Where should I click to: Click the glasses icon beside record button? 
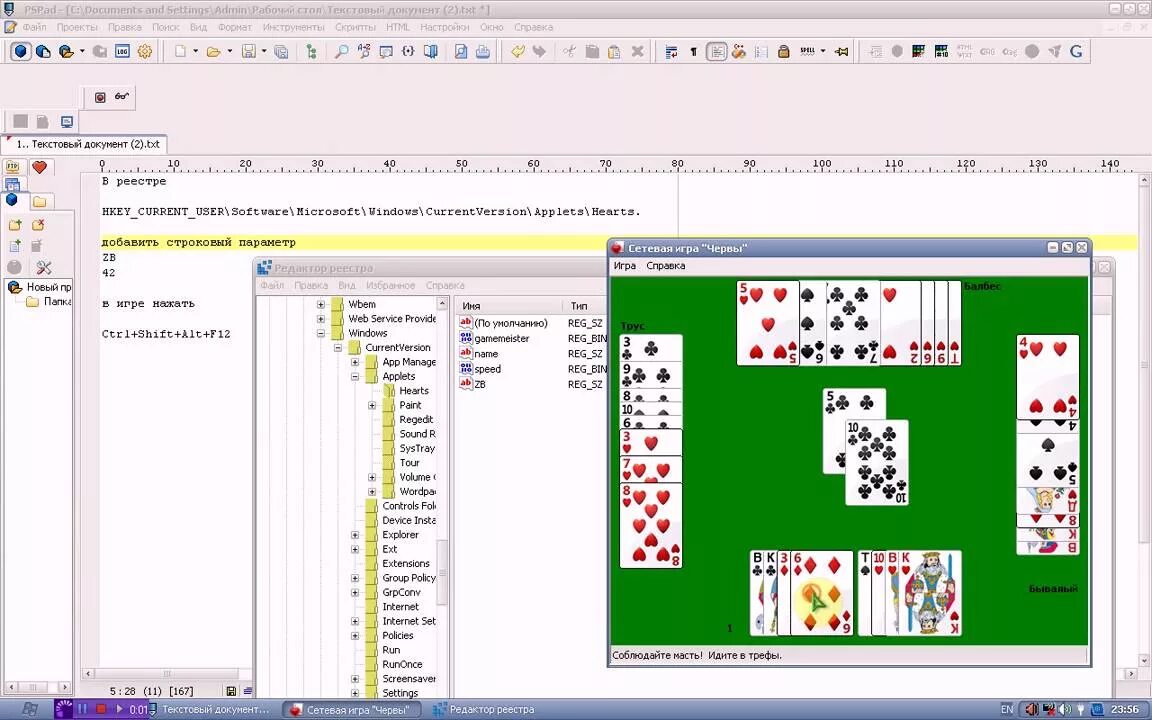click(122, 97)
